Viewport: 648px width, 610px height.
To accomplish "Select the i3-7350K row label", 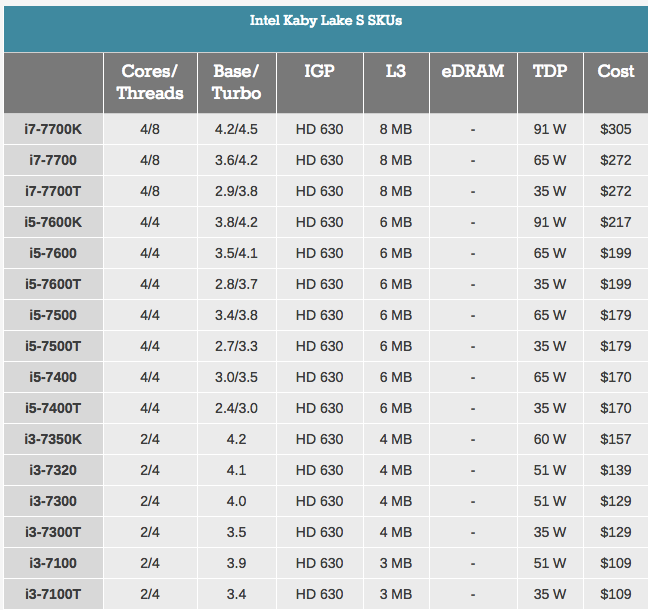I will coord(53,439).
